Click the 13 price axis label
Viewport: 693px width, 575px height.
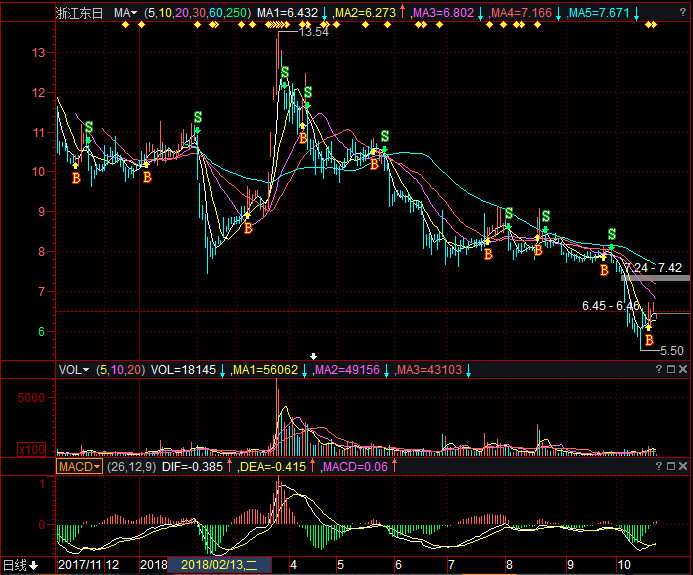(39, 53)
